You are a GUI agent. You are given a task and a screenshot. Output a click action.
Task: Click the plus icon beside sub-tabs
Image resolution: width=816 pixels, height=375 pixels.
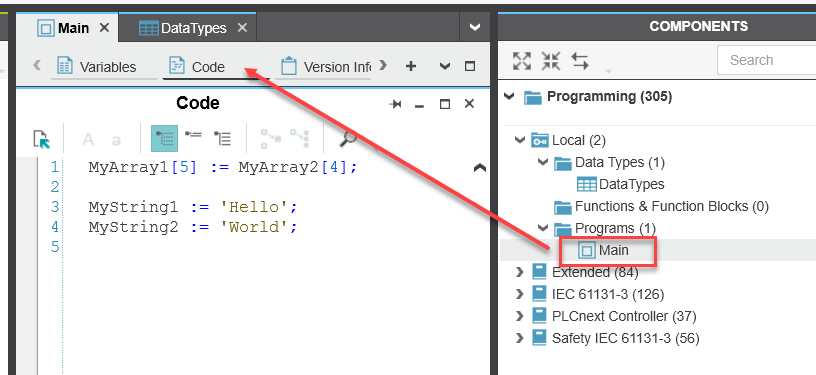tap(411, 66)
